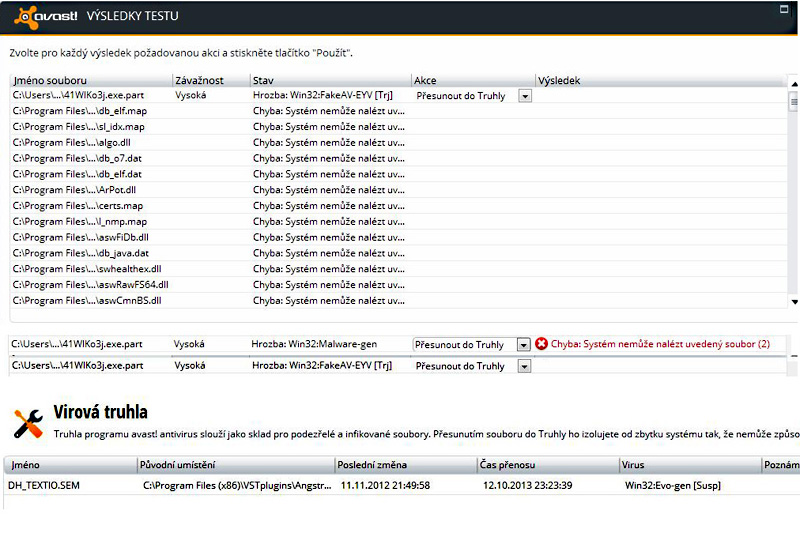800x533 pixels.
Task: Click the Virová truhla tools icon
Action: coord(28,423)
